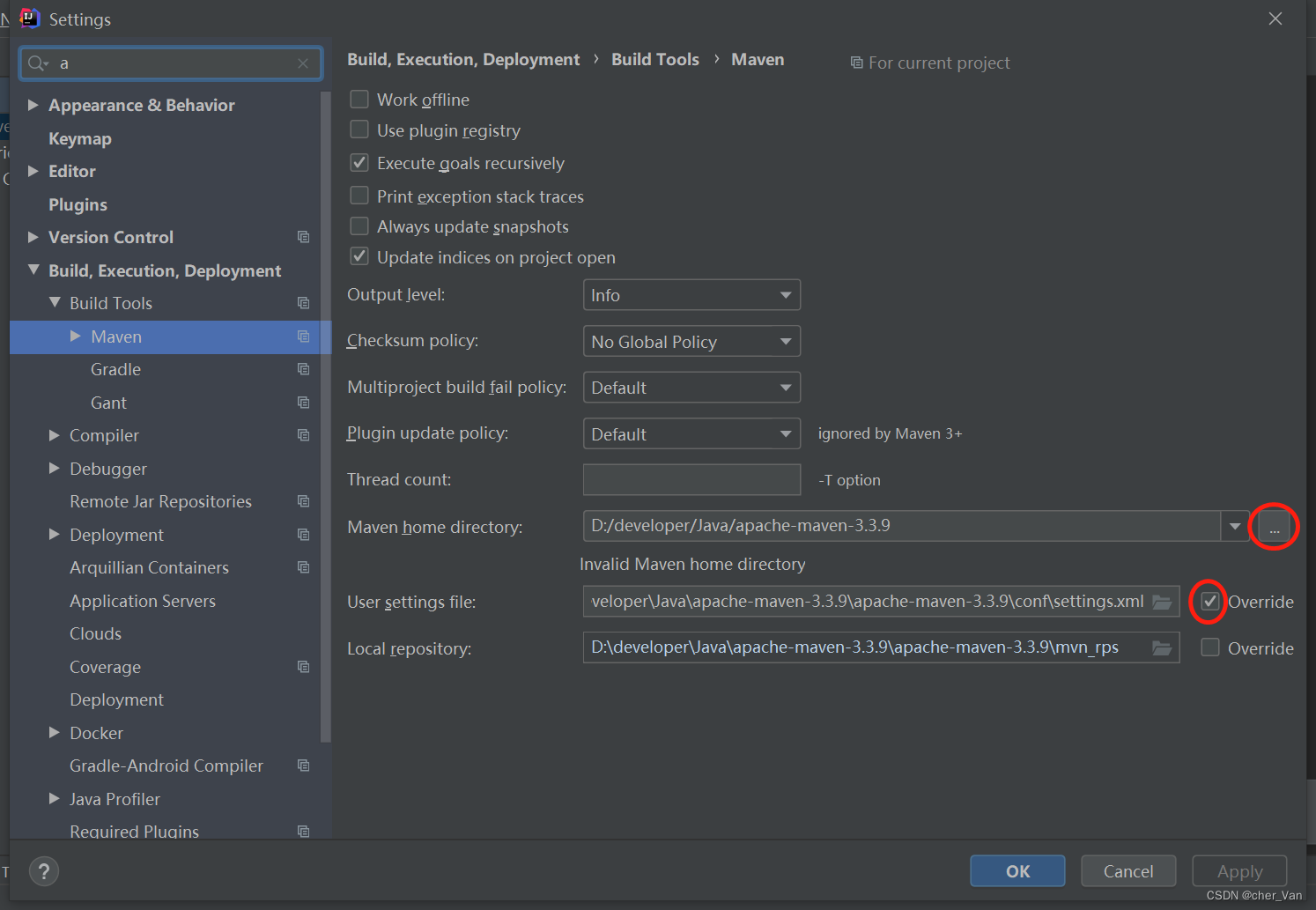Select Application Servers settings page
The image size is (1316, 910).
[143, 601]
